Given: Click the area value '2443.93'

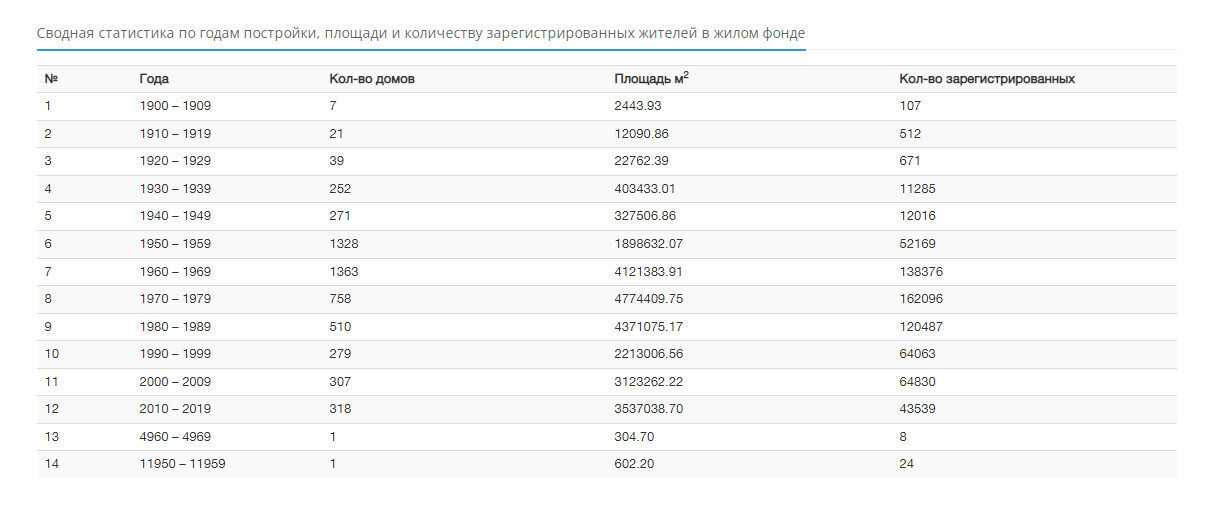Looking at the screenshot, I should coord(637,106).
